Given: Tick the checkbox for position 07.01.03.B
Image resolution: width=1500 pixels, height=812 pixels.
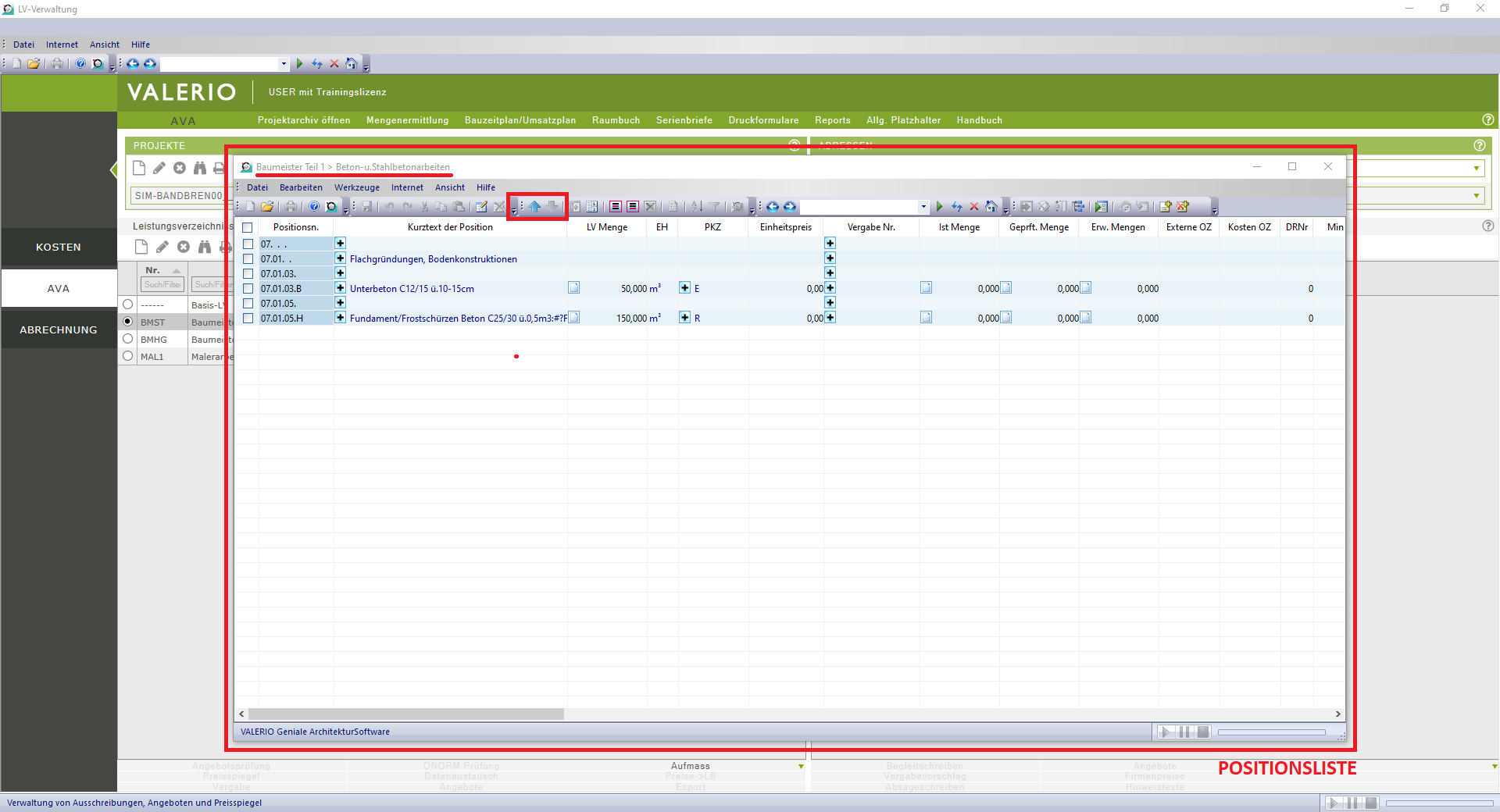Looking at the screenshot, I should (248, 289).
